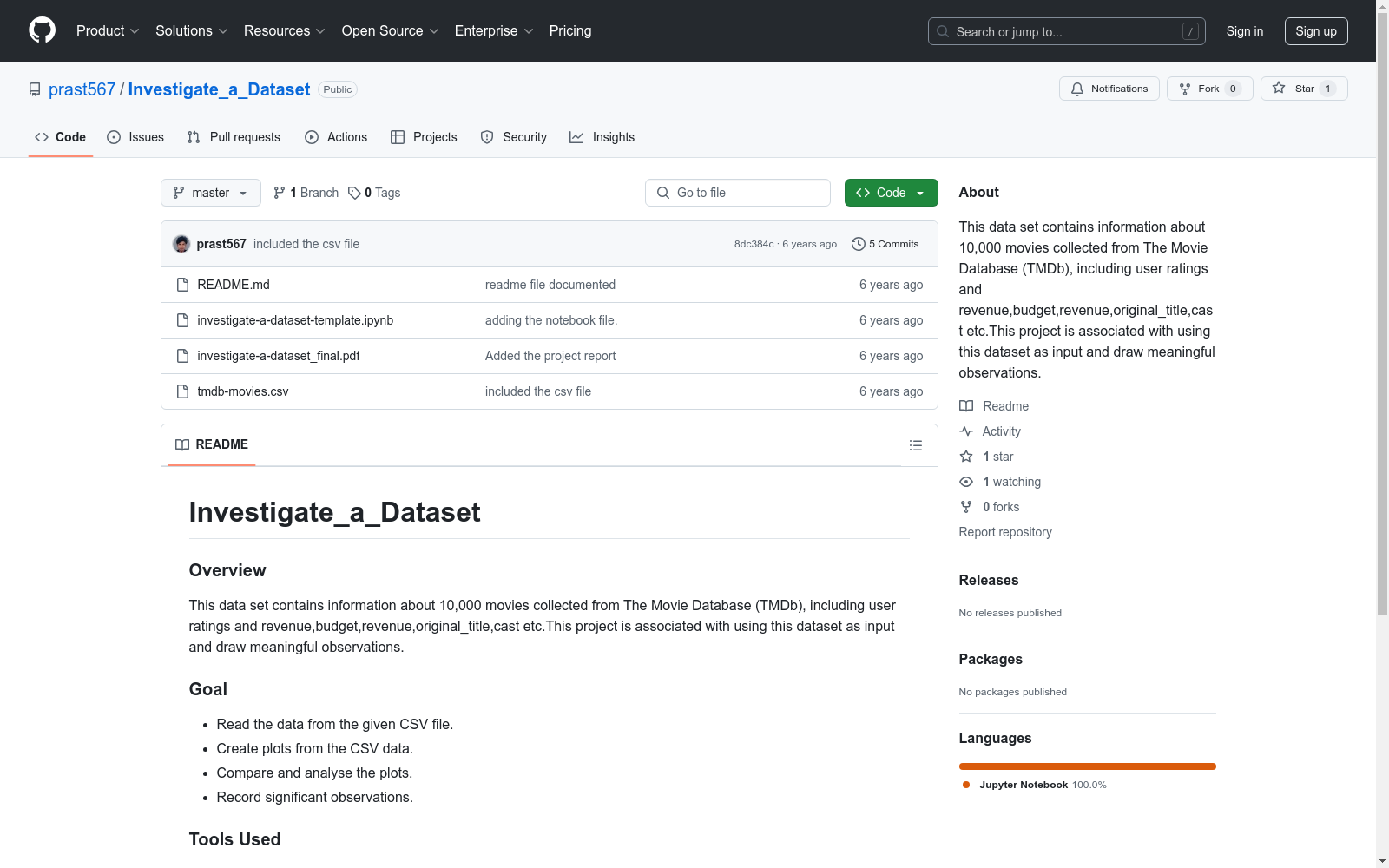Click the Releases heading link
The width and height of the screenshot is (1389, 868).
coord(989,580)
